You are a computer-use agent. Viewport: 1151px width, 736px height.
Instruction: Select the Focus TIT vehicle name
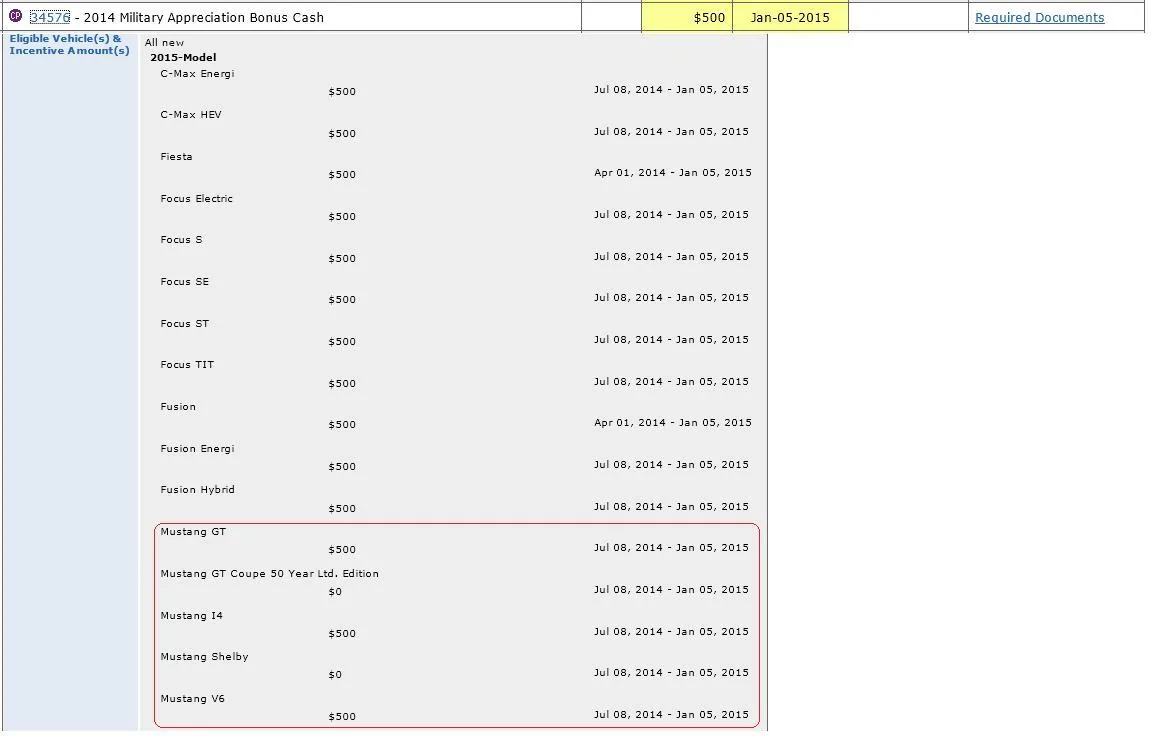[x=188, y=365]
